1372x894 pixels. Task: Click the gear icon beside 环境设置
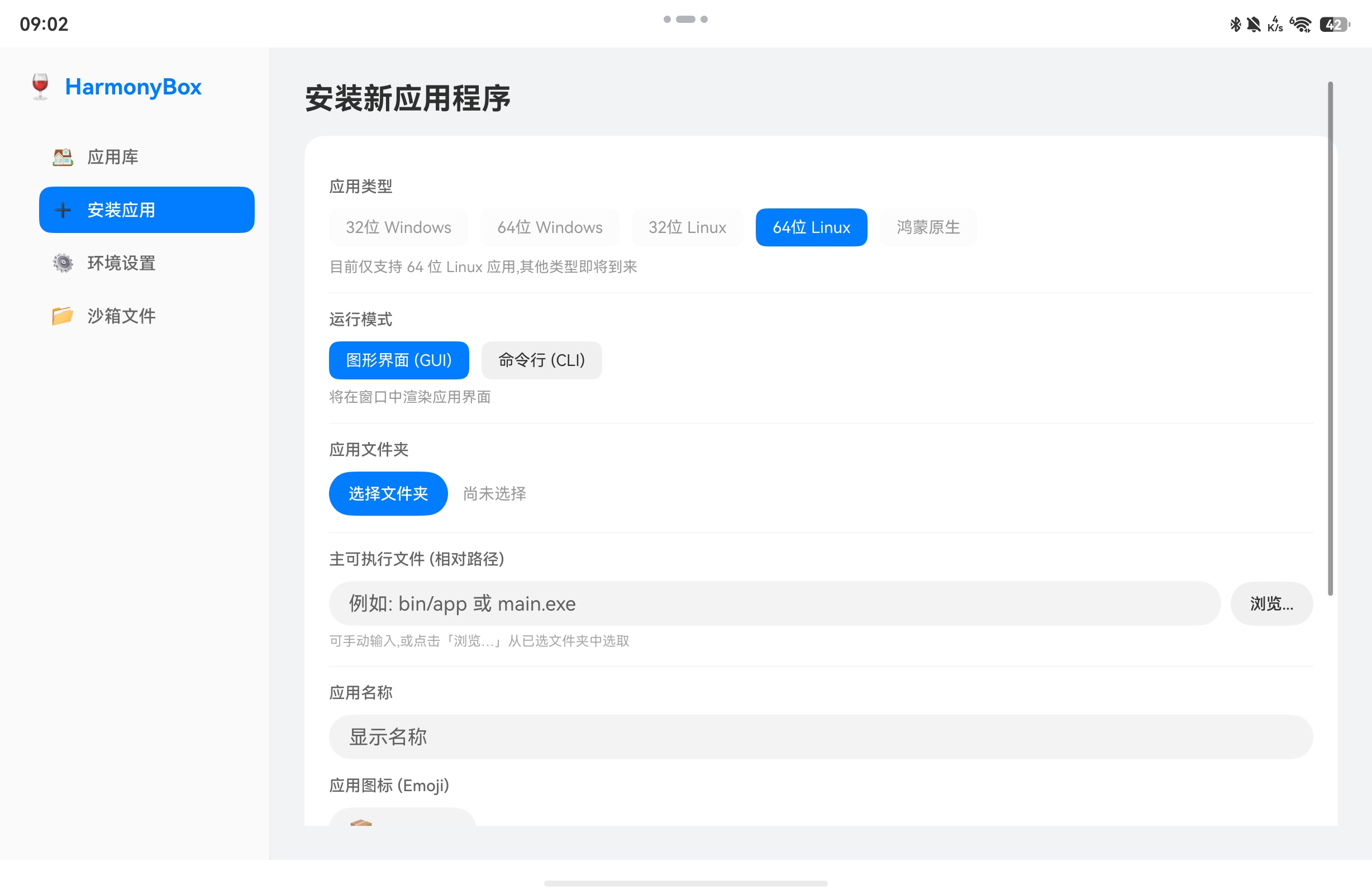(63, 263)
